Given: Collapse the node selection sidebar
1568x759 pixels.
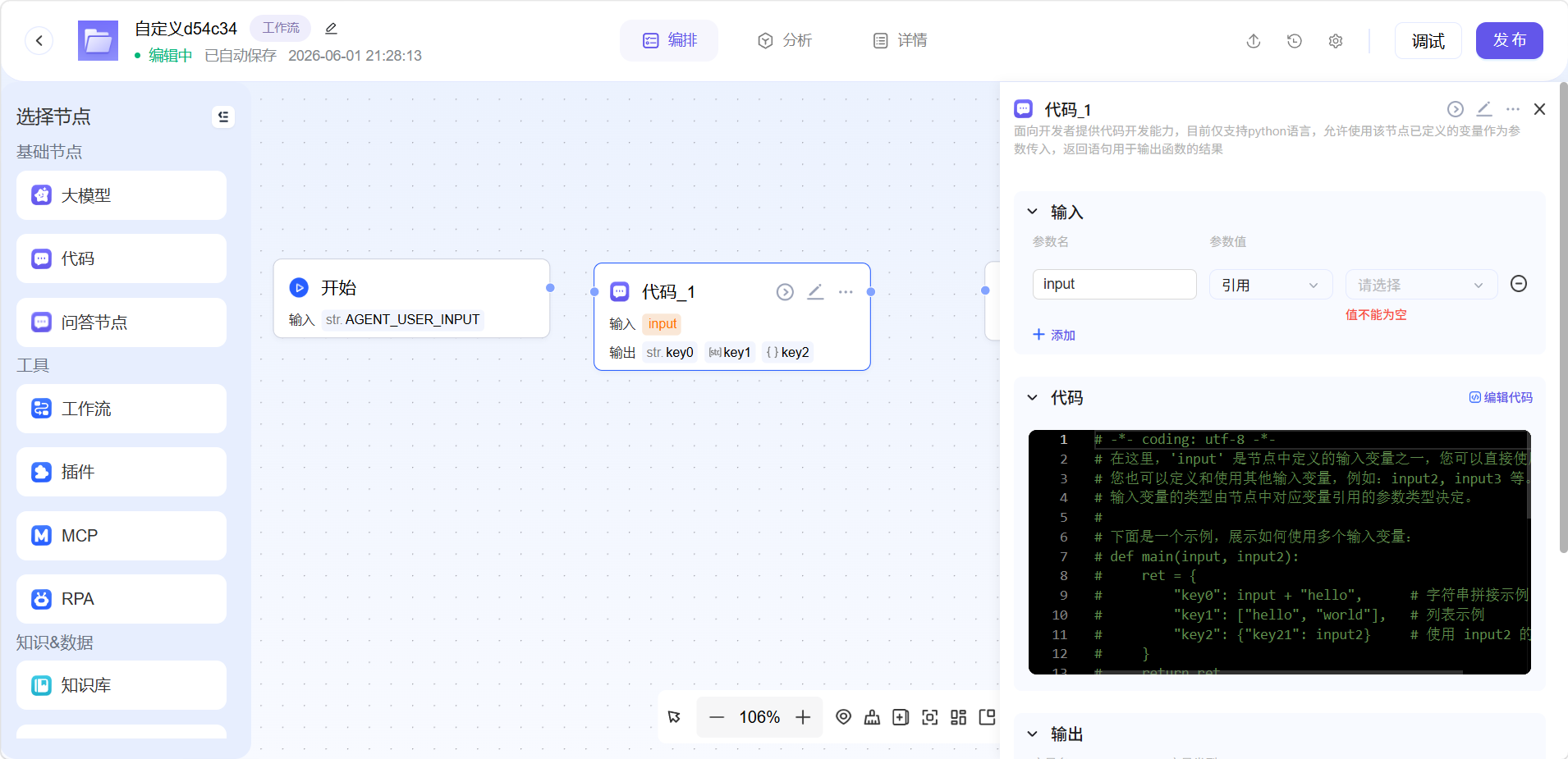Looking at the screenshot, I should (x=223, y=117).
